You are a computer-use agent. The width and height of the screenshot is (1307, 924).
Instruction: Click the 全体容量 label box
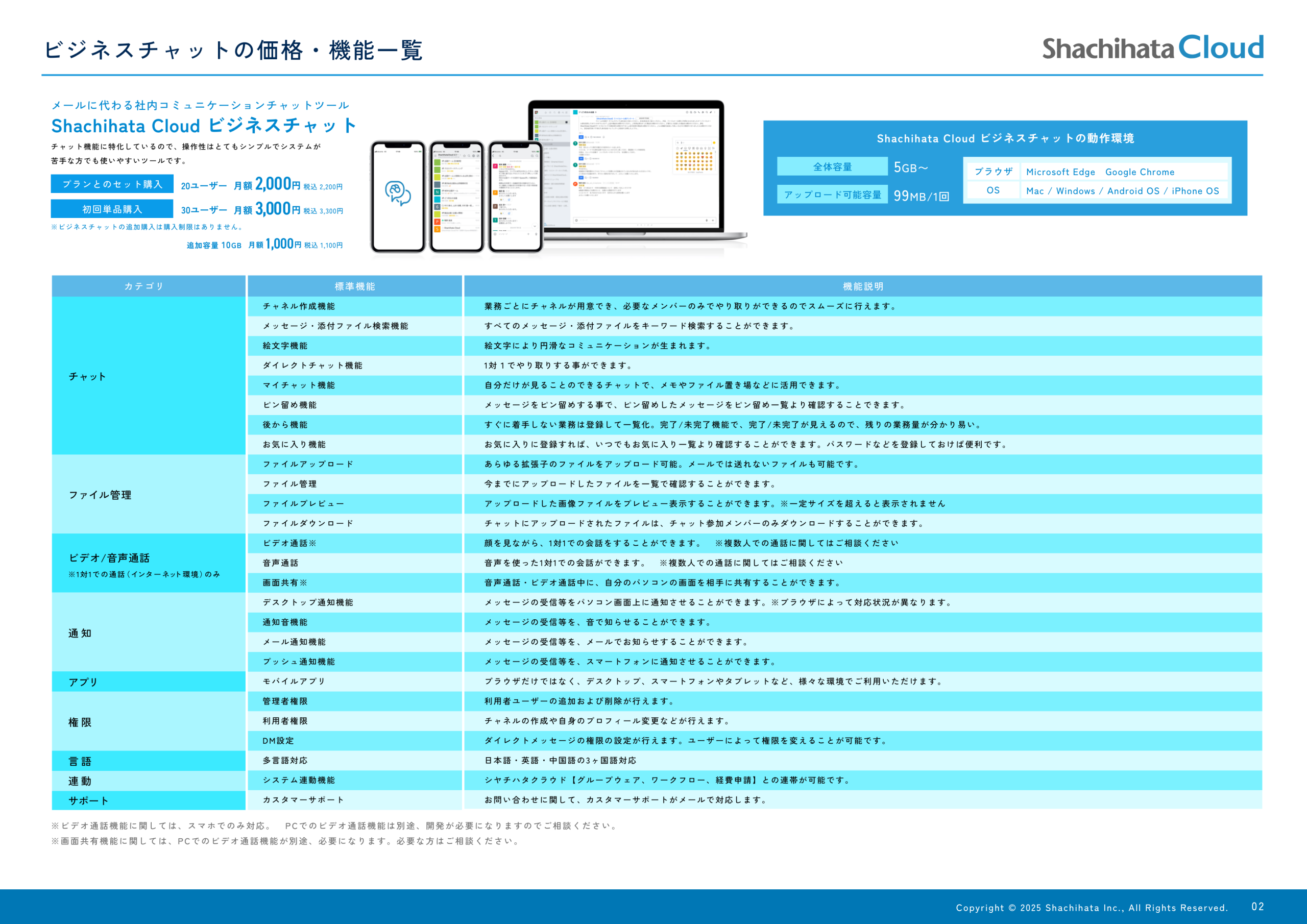click(x=832, y=167)
